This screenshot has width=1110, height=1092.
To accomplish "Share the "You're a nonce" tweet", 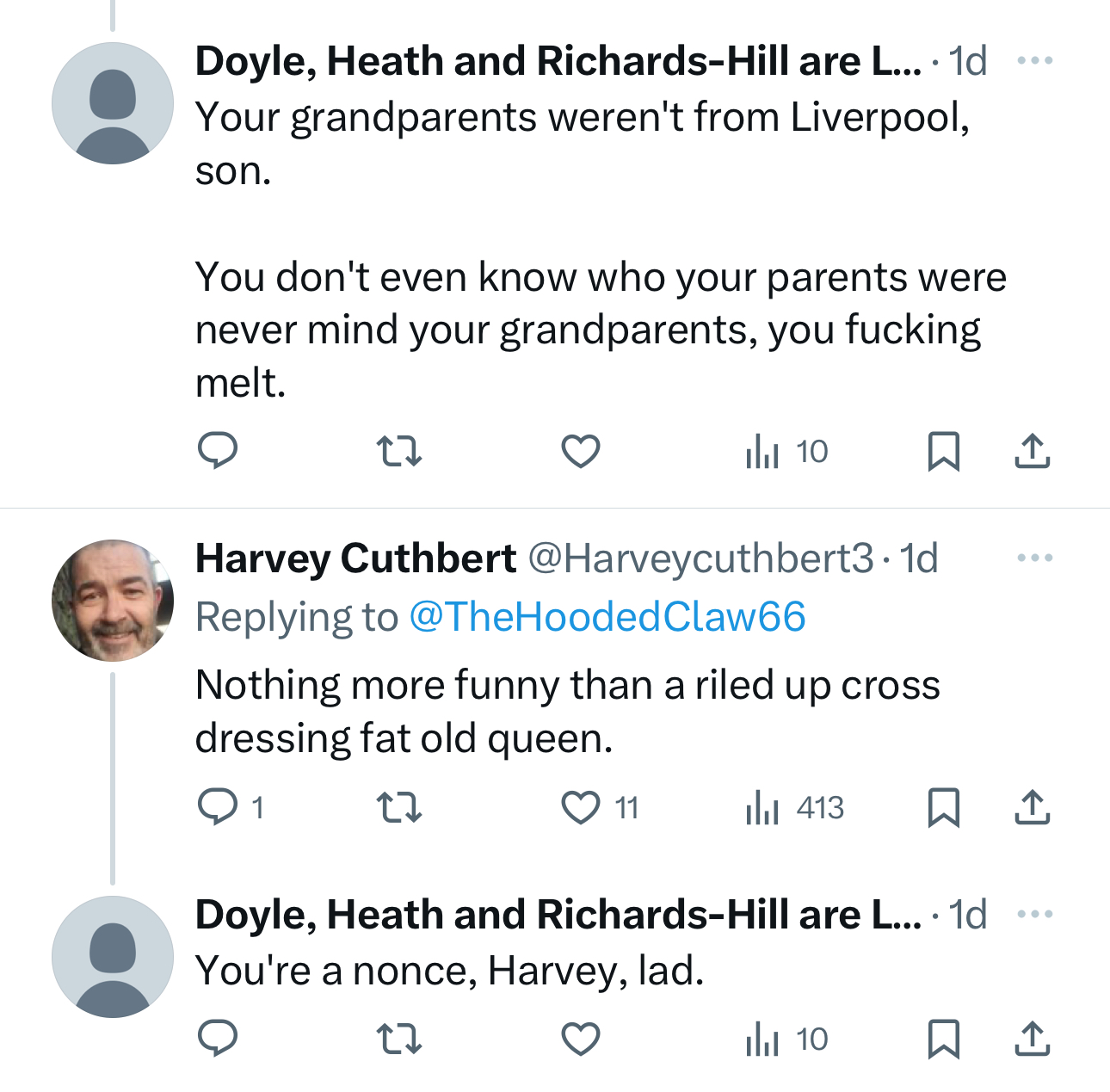I will click(x=1032, y=1039).
